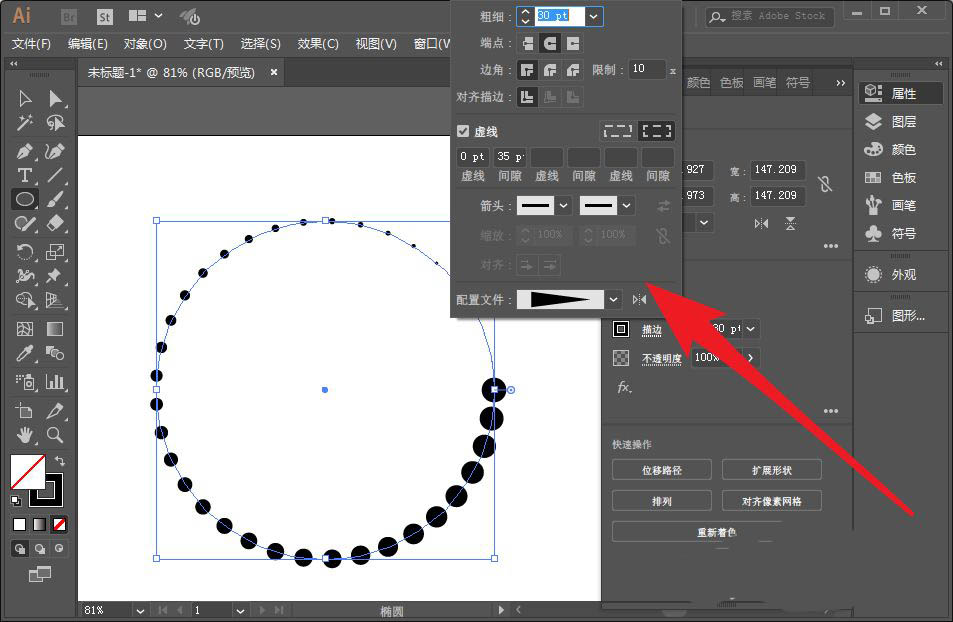Screen dimensions: 953x622
Task: Open the 效果(C) menu
Action: pos(318,44)
